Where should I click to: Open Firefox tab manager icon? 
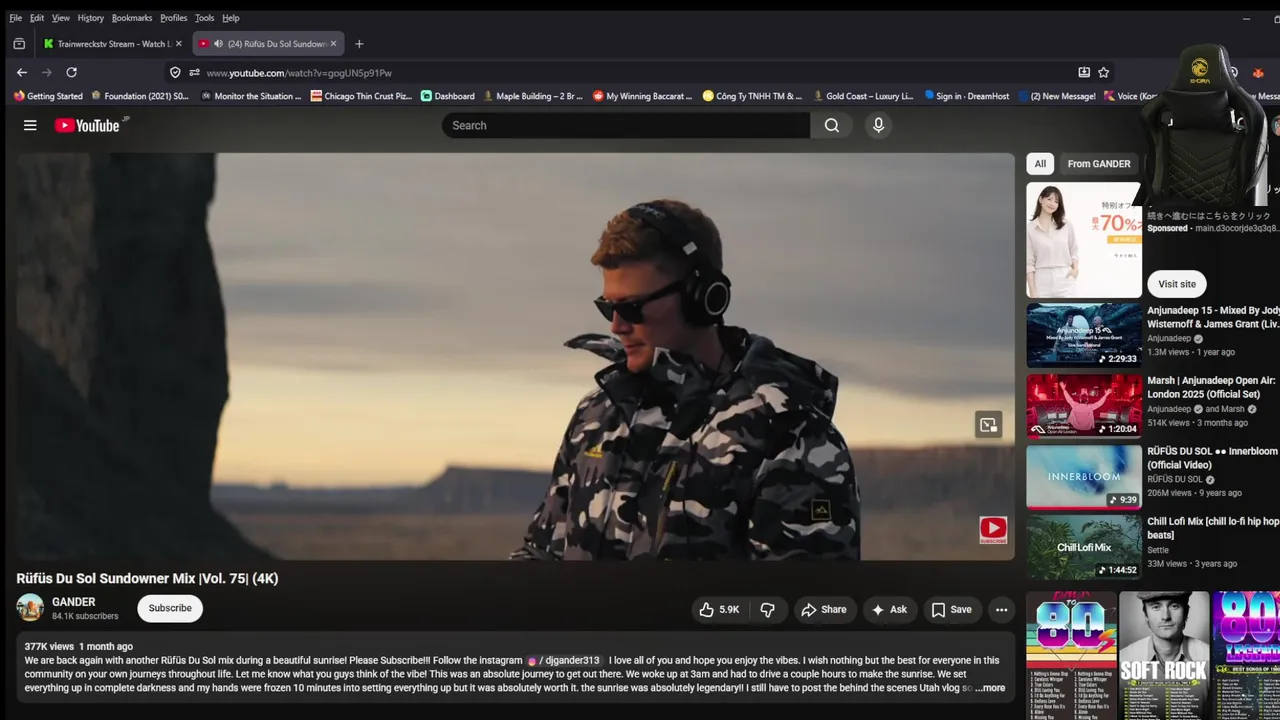pos(19,44)
